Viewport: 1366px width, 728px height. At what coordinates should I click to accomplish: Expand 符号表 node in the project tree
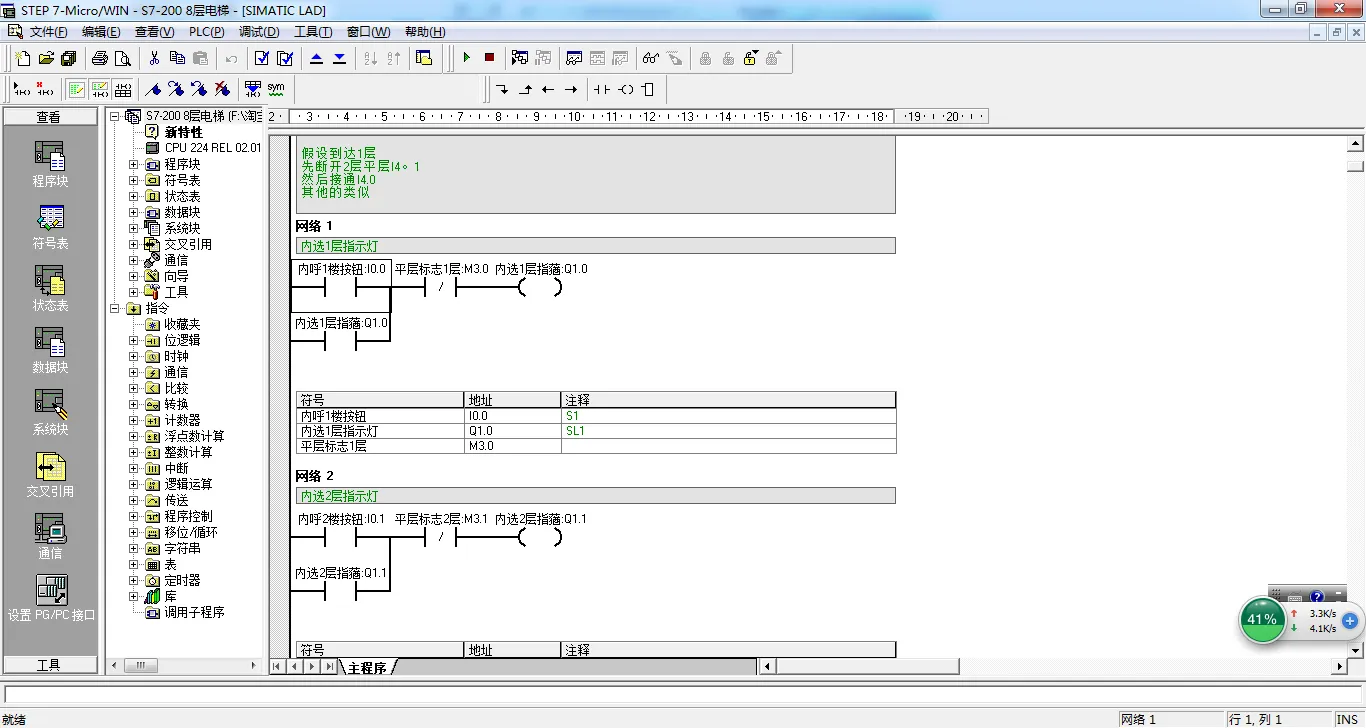point(133,180)
